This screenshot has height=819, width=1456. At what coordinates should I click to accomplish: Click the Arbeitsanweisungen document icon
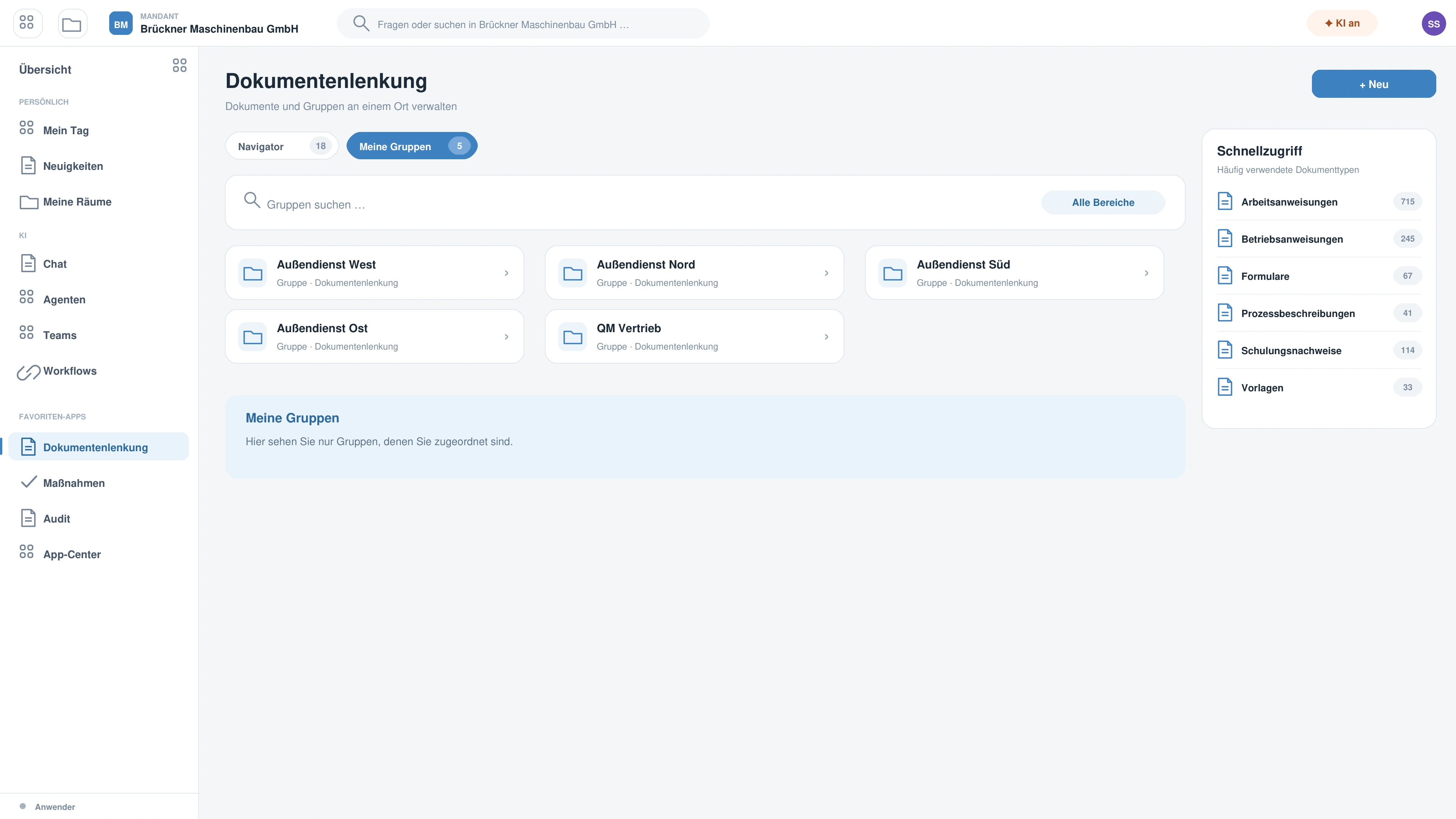(1225, 201)
